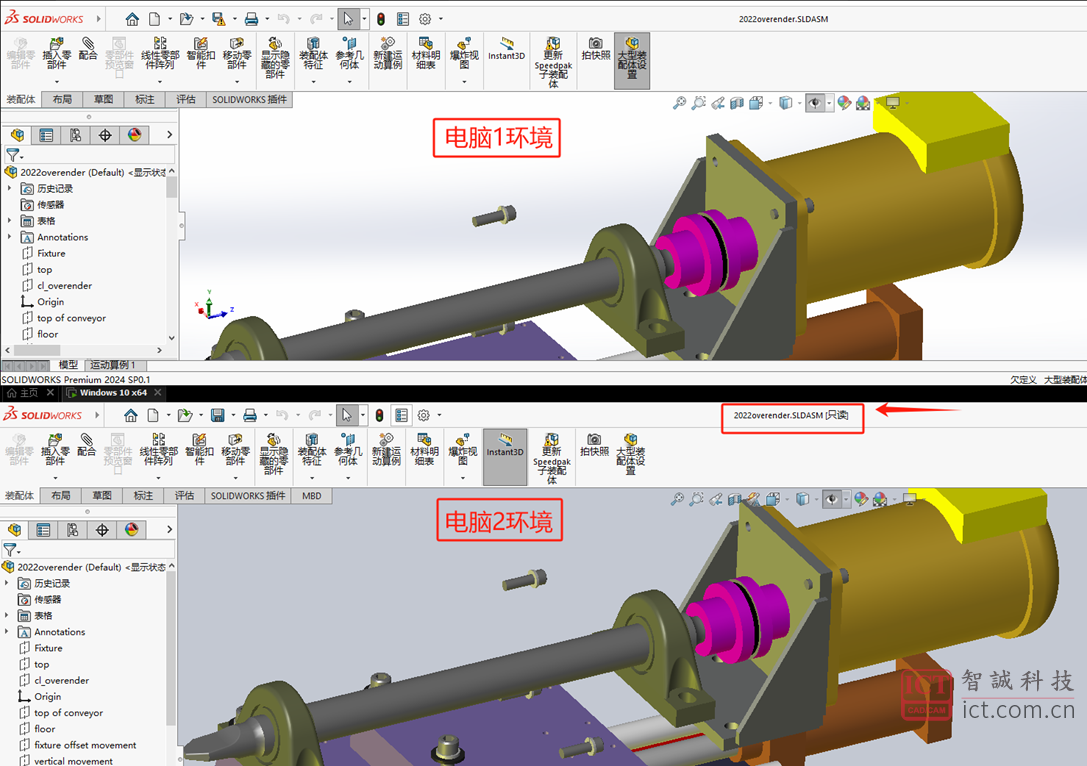Click 配合 mate tool in the bottom window ribbon
The height and width of the screenshot is (766, 1087).
87,444
